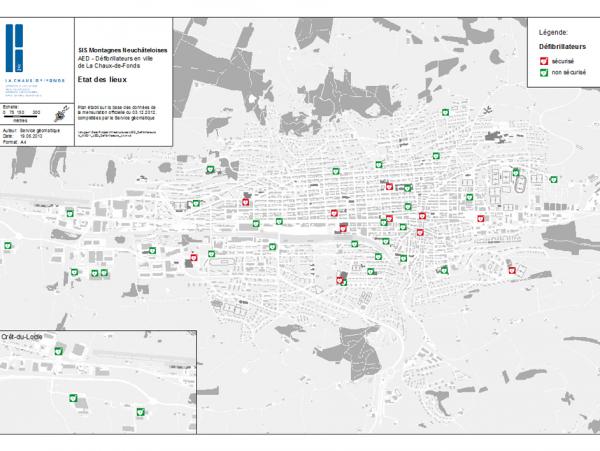Click the 'Etat des lieux' heading

point(98,79)
